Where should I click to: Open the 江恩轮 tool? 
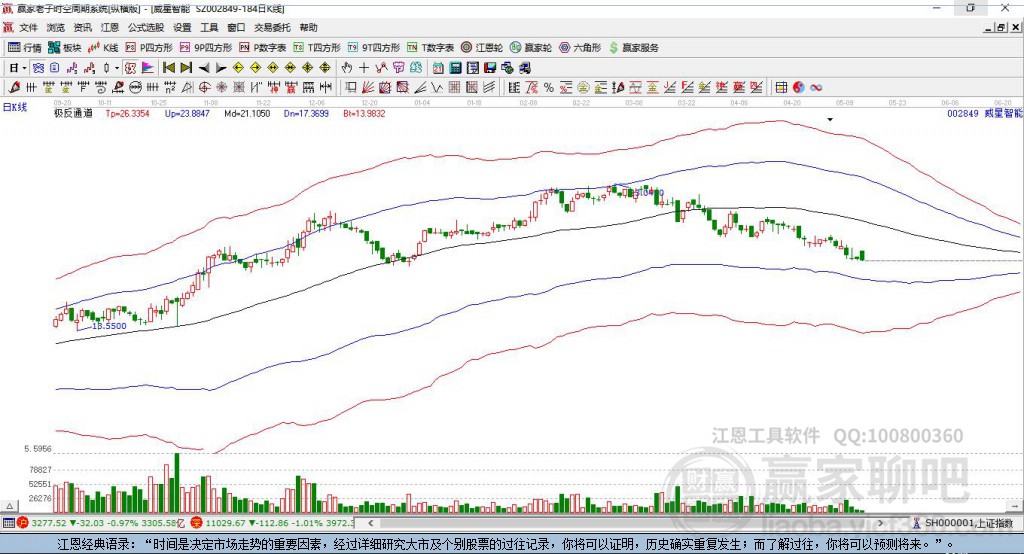(482, 48)
